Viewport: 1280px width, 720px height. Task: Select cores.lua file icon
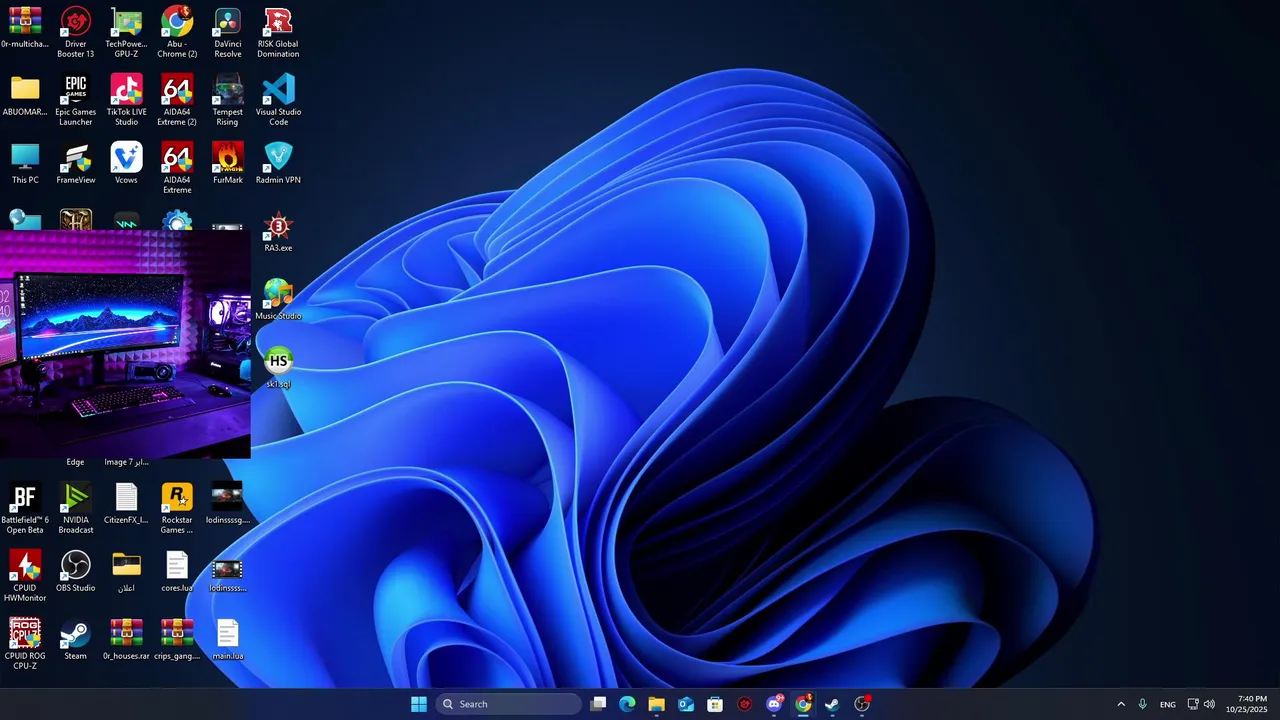[x=177, y=573]
